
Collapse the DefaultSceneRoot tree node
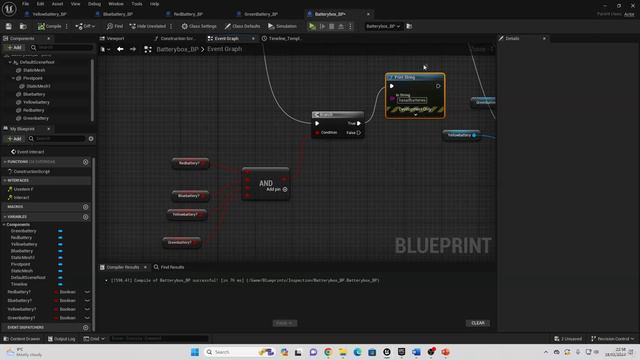click(x=10, y=62)
